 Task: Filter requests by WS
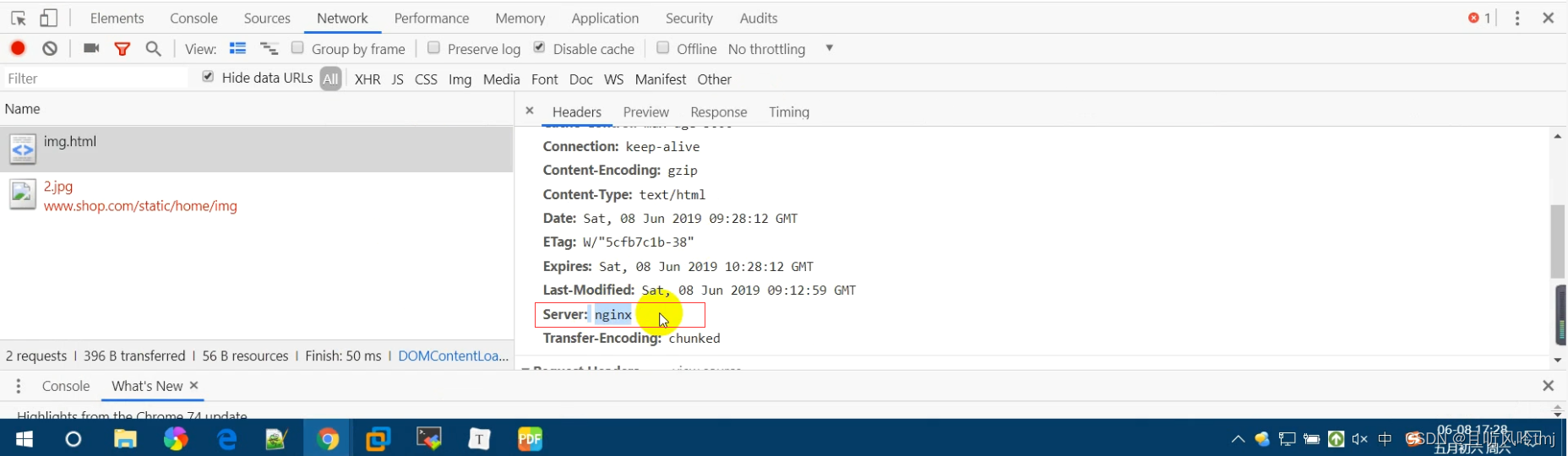(614, 79)
